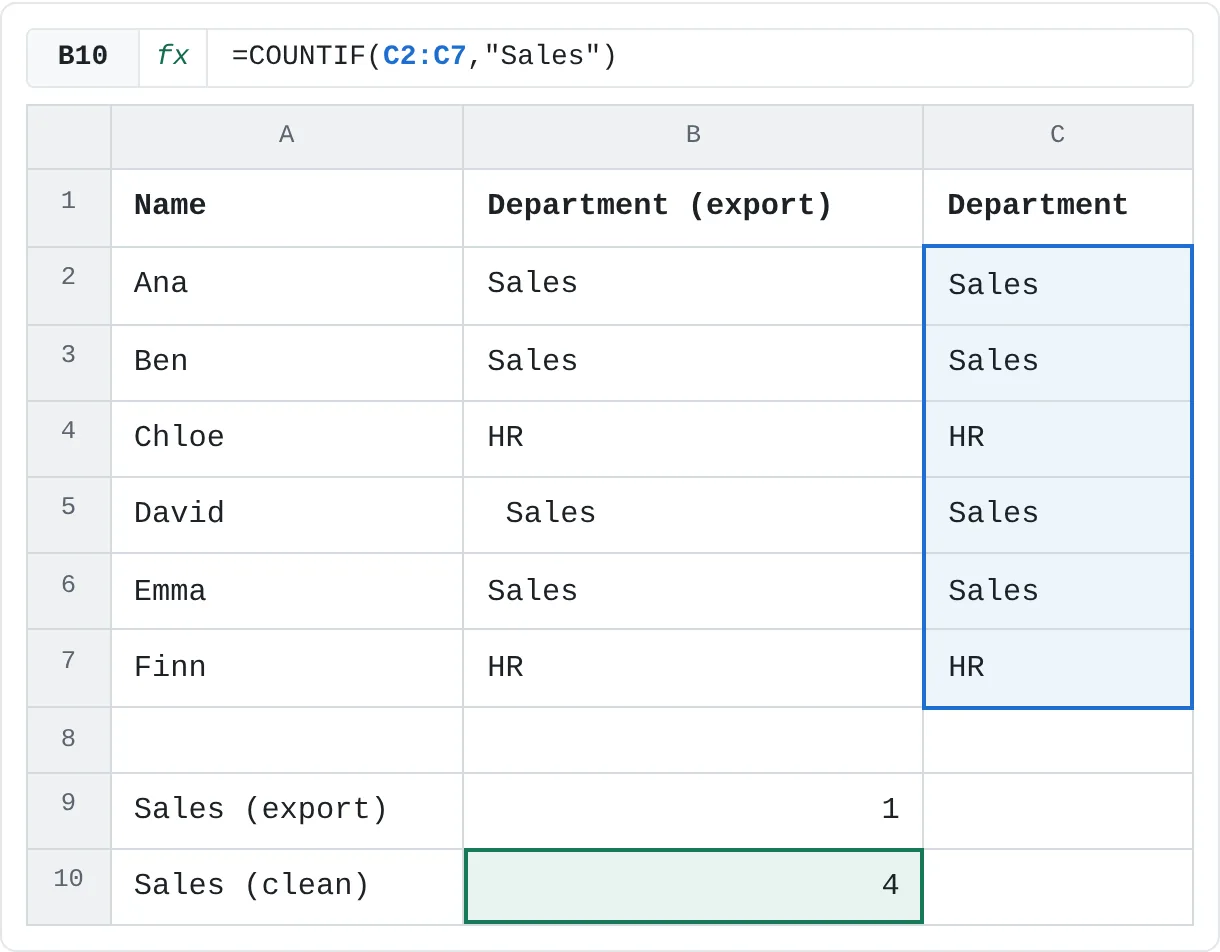
Task: Click empty cell C10
Action: [1058, 887]
